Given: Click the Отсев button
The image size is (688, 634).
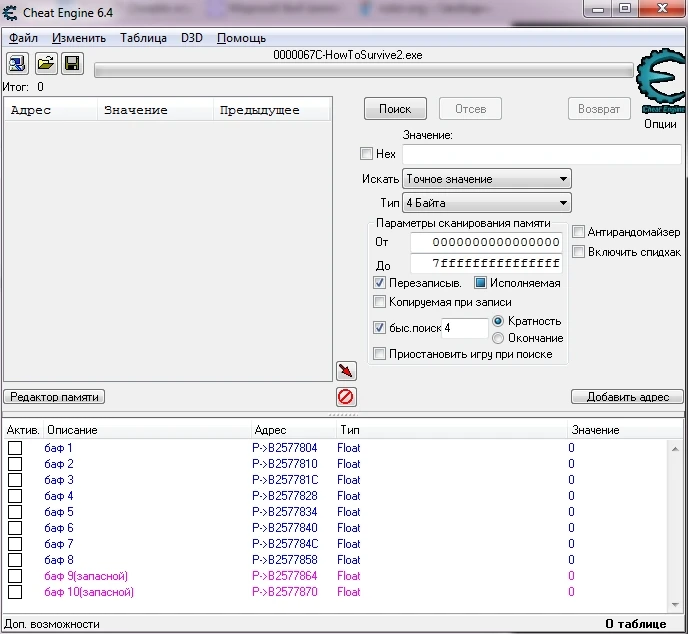Looking at the screenshot, I should point(470,109).
